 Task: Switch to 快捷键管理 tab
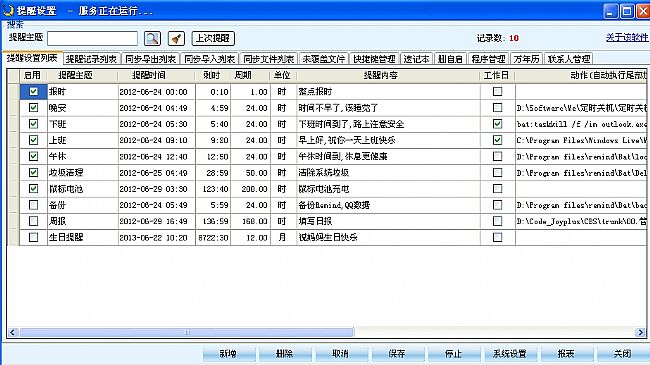coord(374,59)
